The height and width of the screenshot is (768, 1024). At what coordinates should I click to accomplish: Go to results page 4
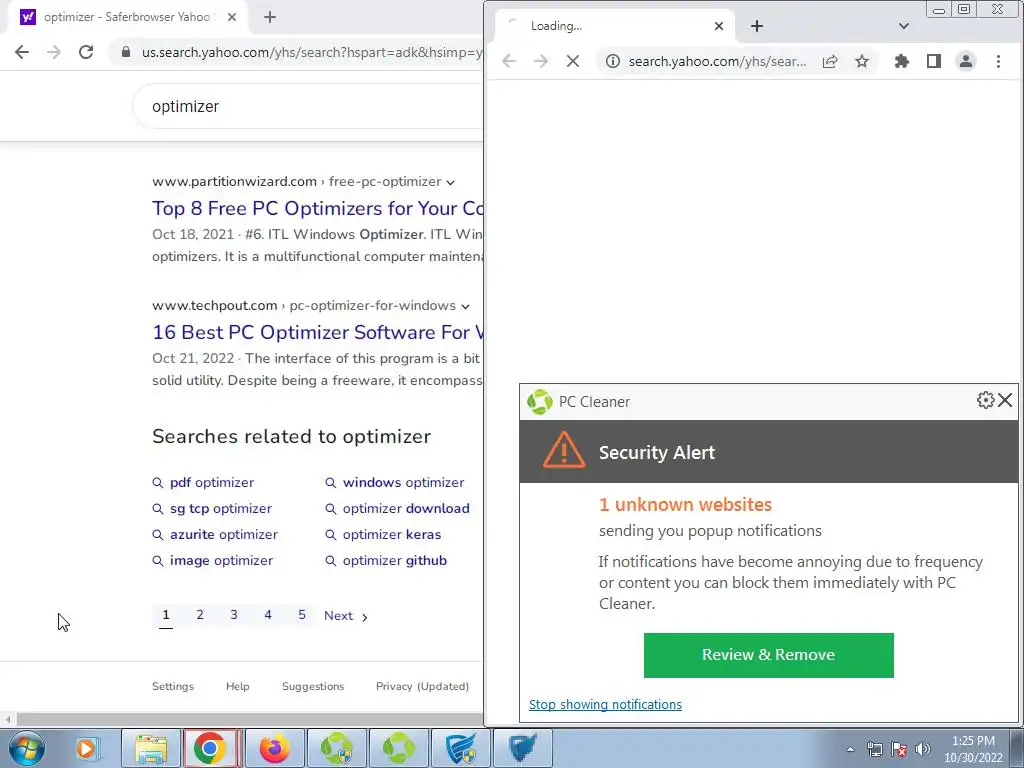(268, 615)
